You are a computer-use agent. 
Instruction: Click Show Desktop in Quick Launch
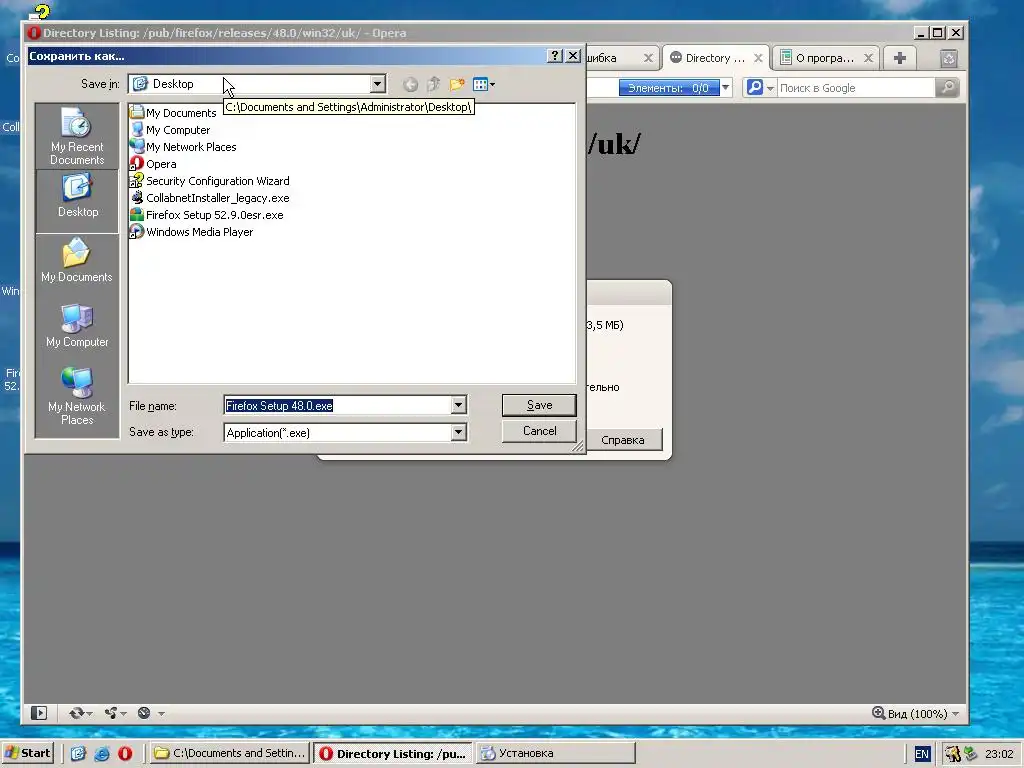pos(78,754)
